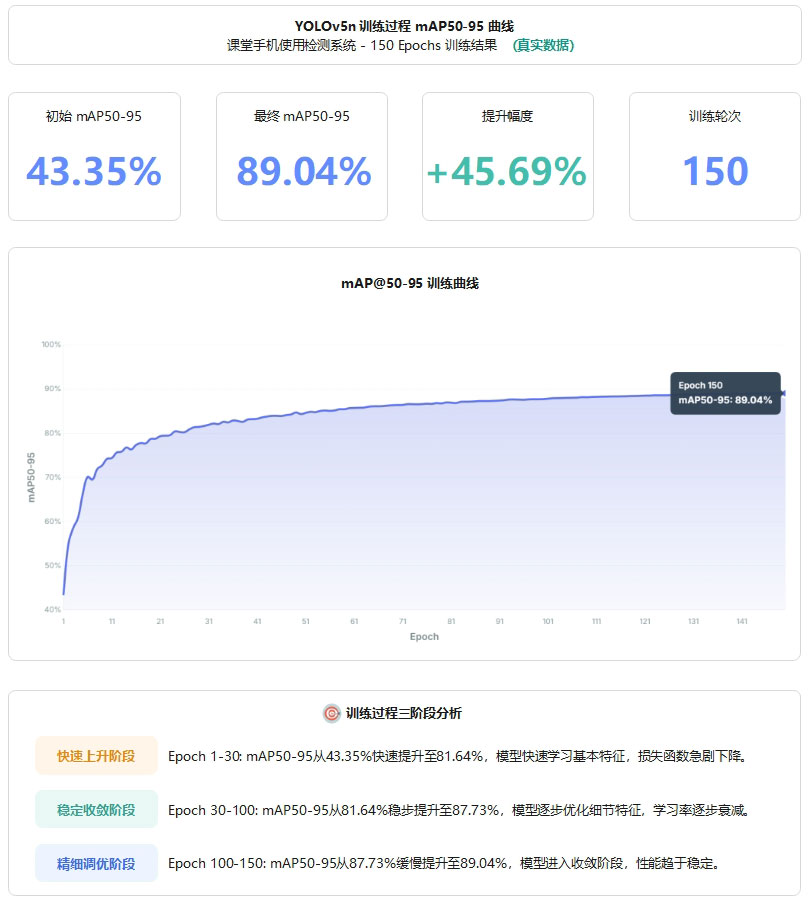Click the x-axis tick label 101
810x905 pixels.
click(x=548, y=622)
